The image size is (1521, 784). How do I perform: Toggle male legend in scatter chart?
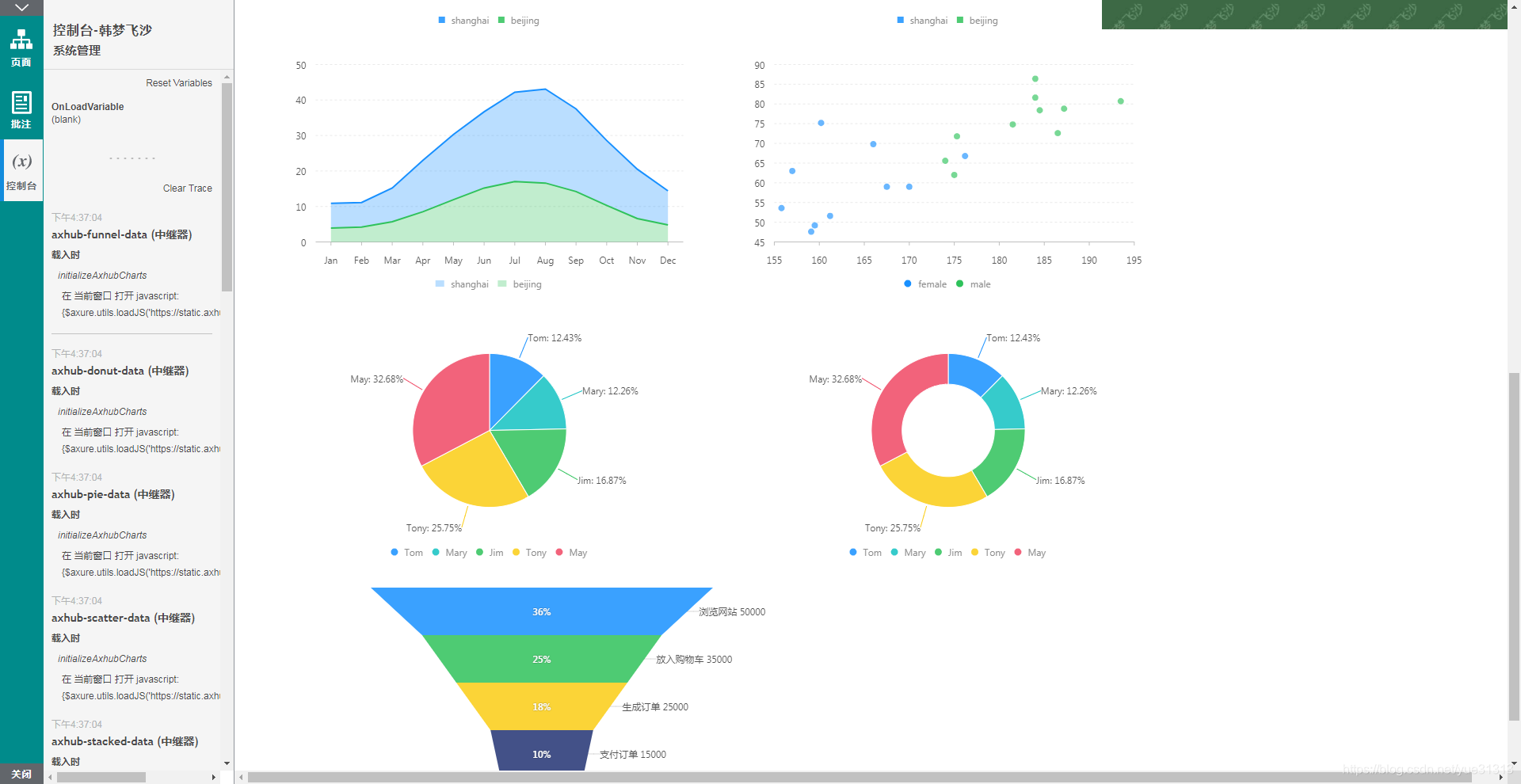tap(974, 284)
